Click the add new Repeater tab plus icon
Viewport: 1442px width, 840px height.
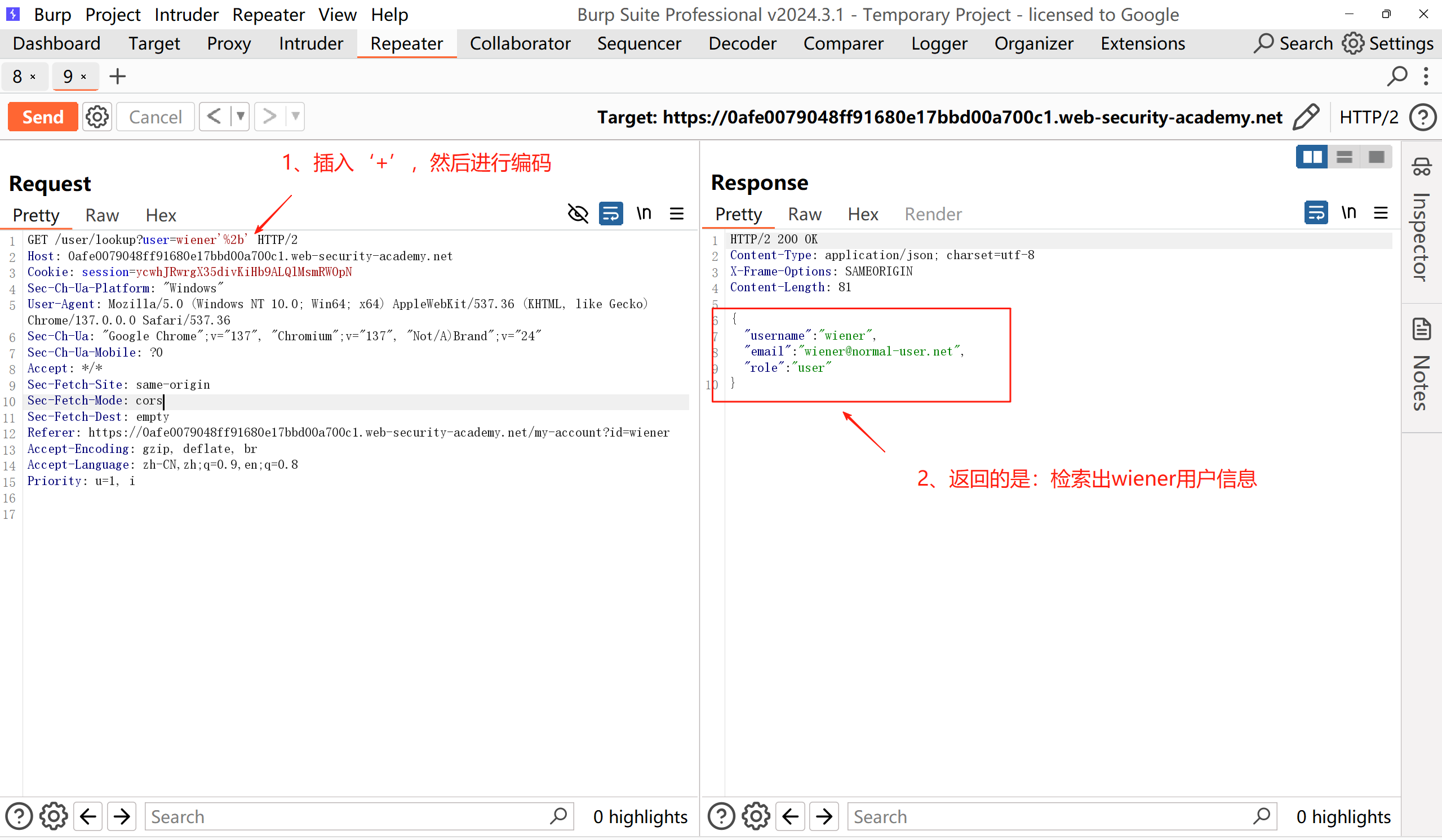point(117,76)
